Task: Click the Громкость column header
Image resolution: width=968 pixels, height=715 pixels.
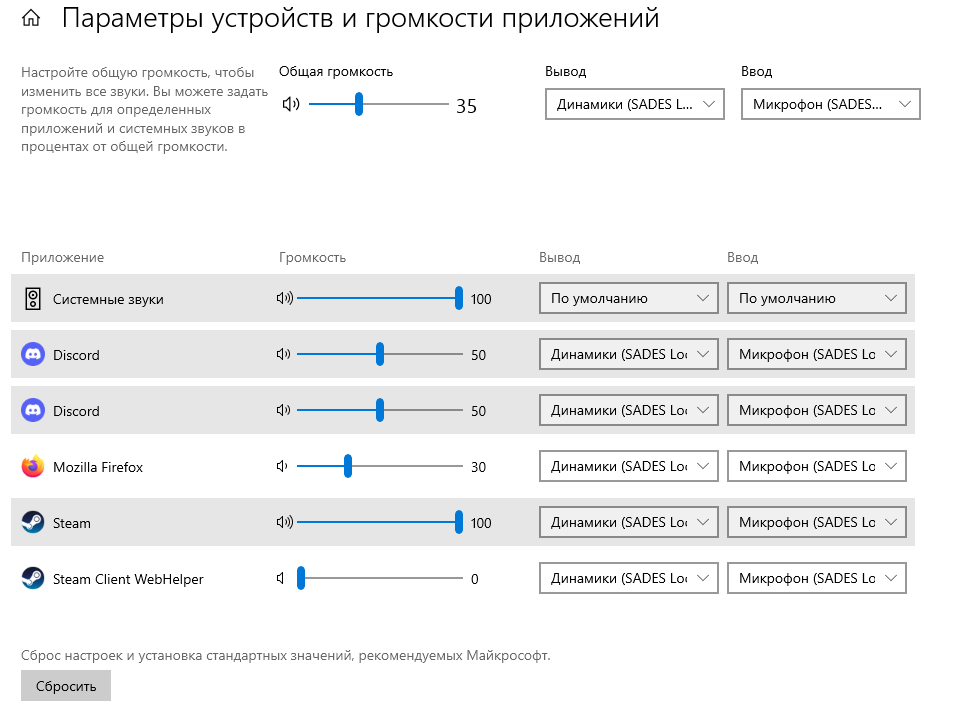Action: tap(312, 257)
